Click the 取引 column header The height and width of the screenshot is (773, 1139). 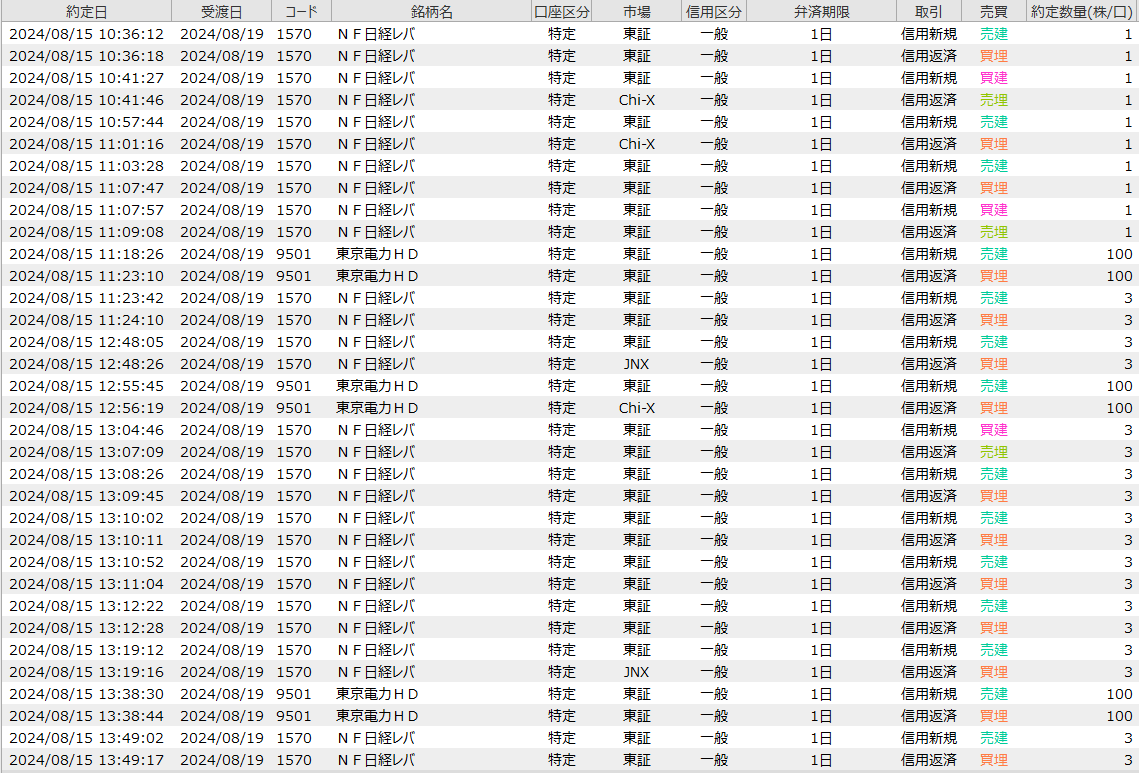928,11
